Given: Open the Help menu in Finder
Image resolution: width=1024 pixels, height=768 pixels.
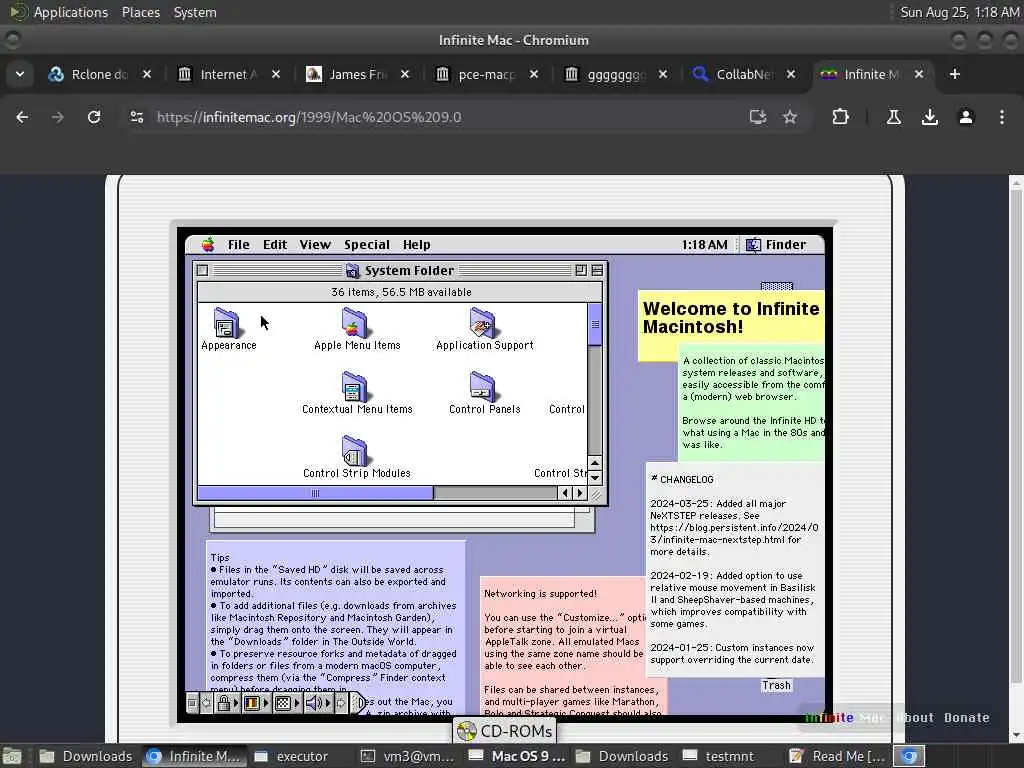Looking at the screenshot, I should click(x=416, y=244).
